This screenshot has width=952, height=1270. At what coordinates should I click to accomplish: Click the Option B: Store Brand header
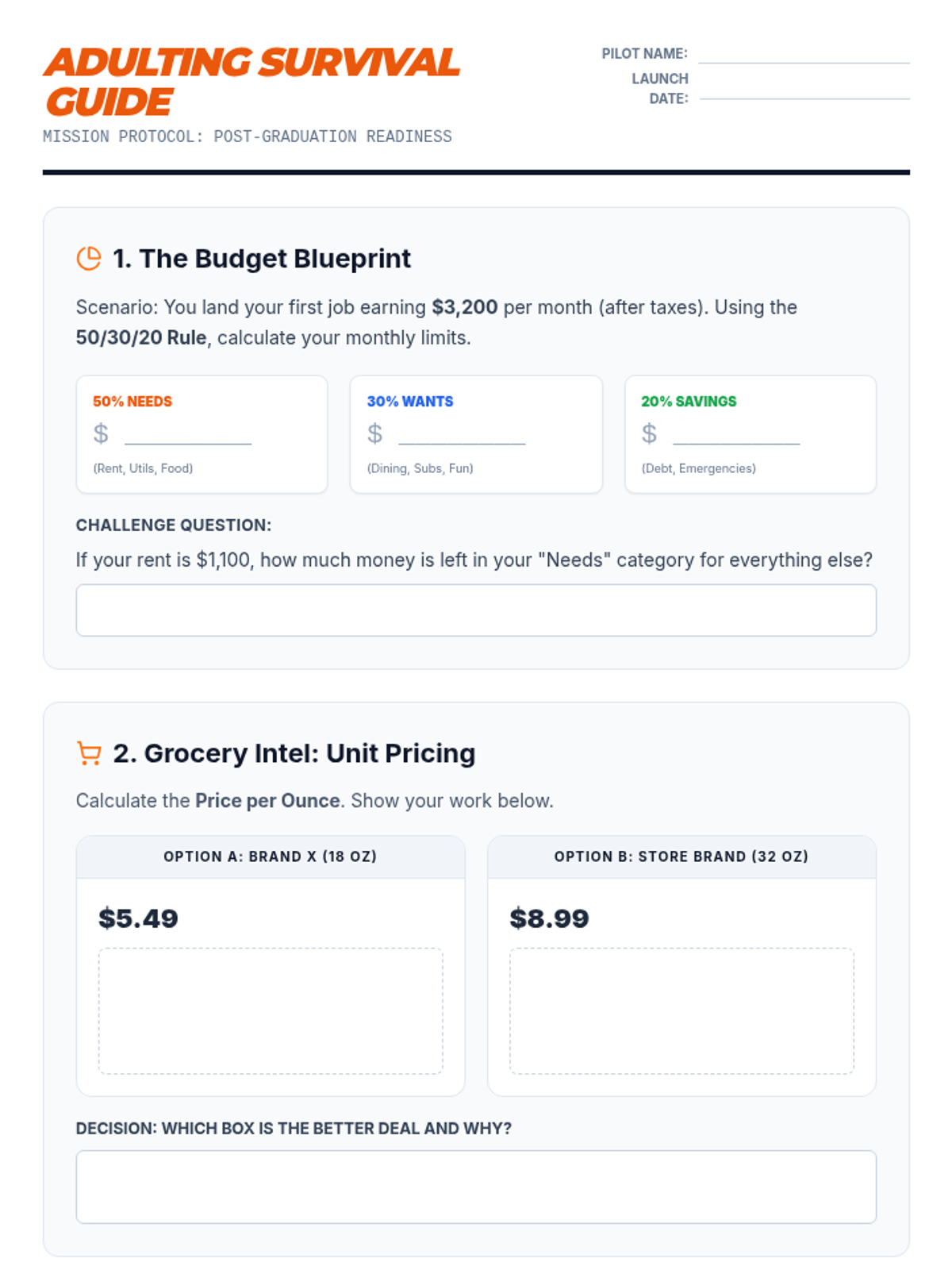tap(681, 856)
